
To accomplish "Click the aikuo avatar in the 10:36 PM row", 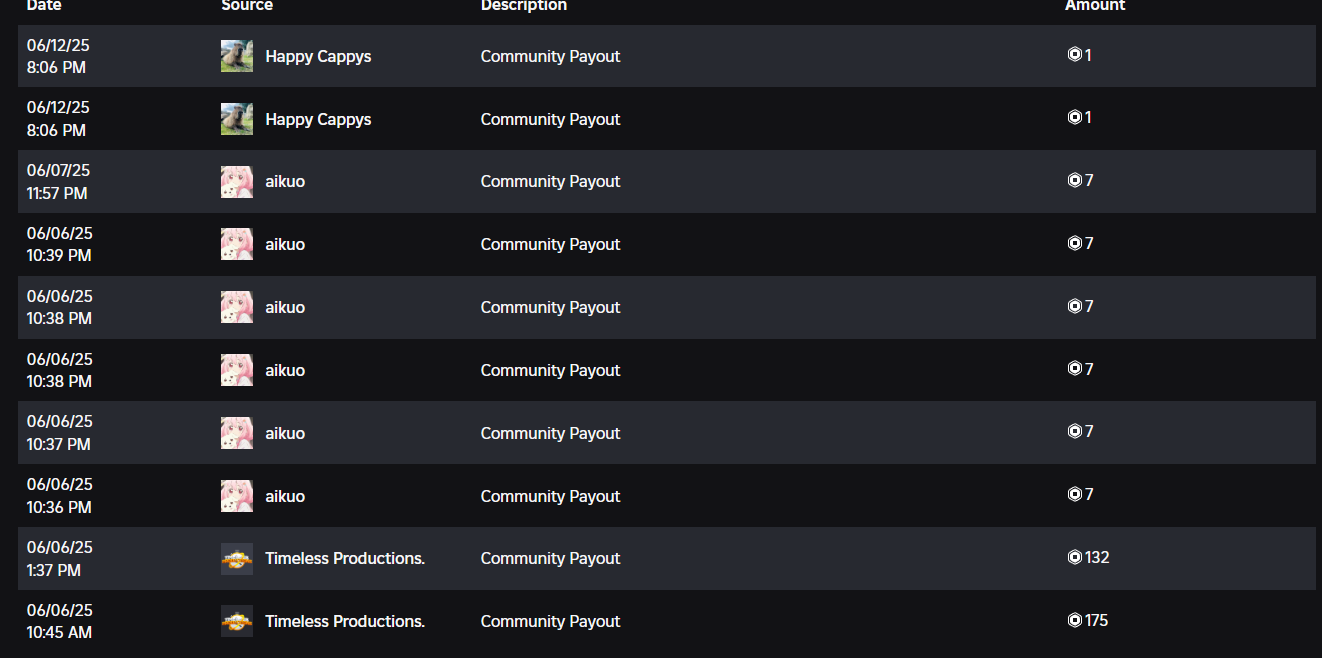I will coord(237,496).
